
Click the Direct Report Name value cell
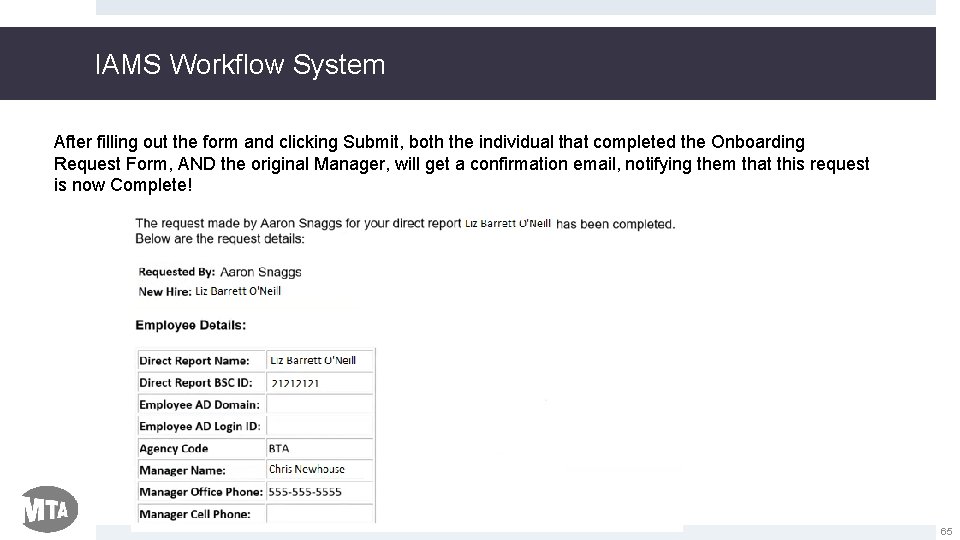tap(320, 360)
